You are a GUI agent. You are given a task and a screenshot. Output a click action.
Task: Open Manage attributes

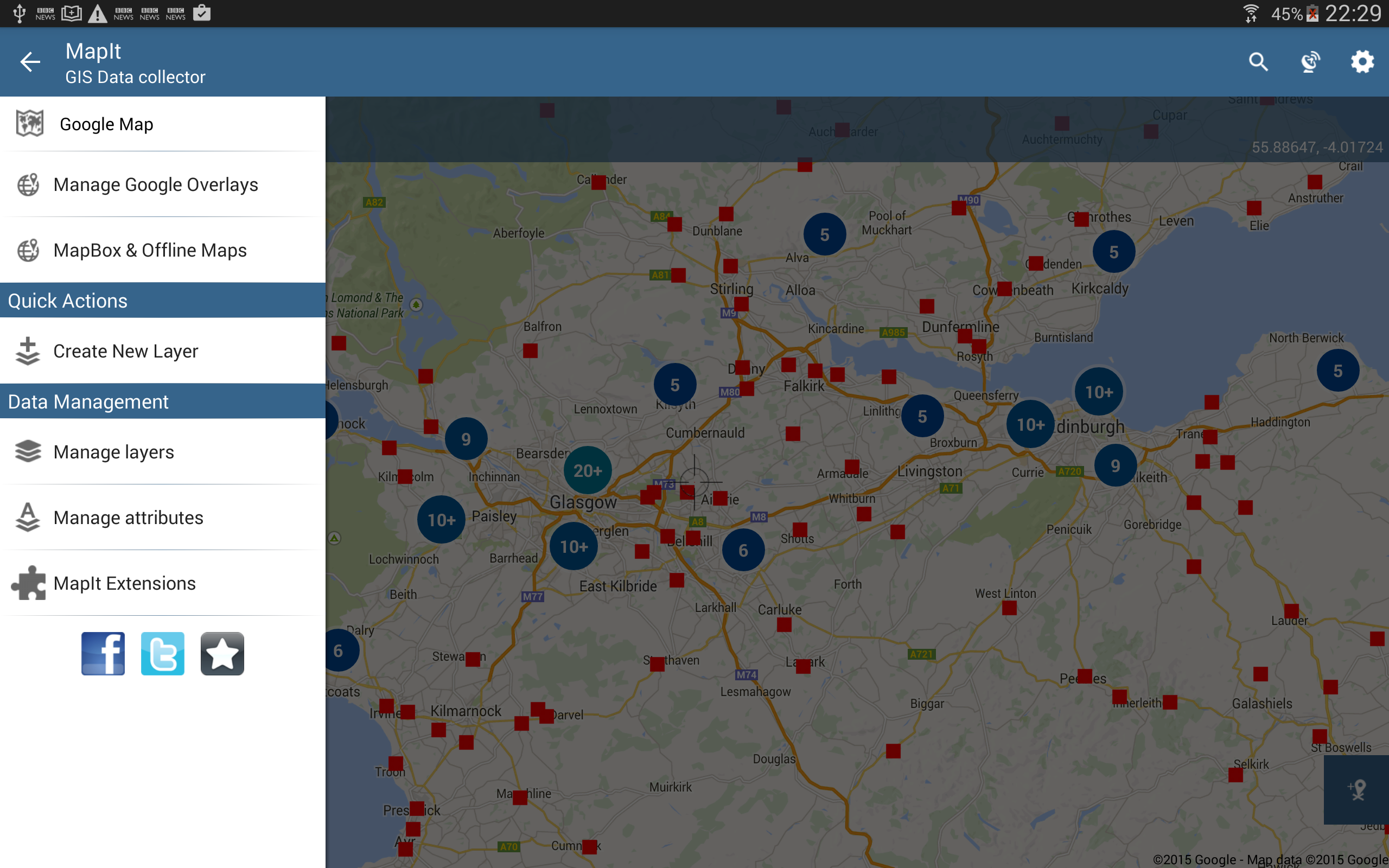[162, 518]
